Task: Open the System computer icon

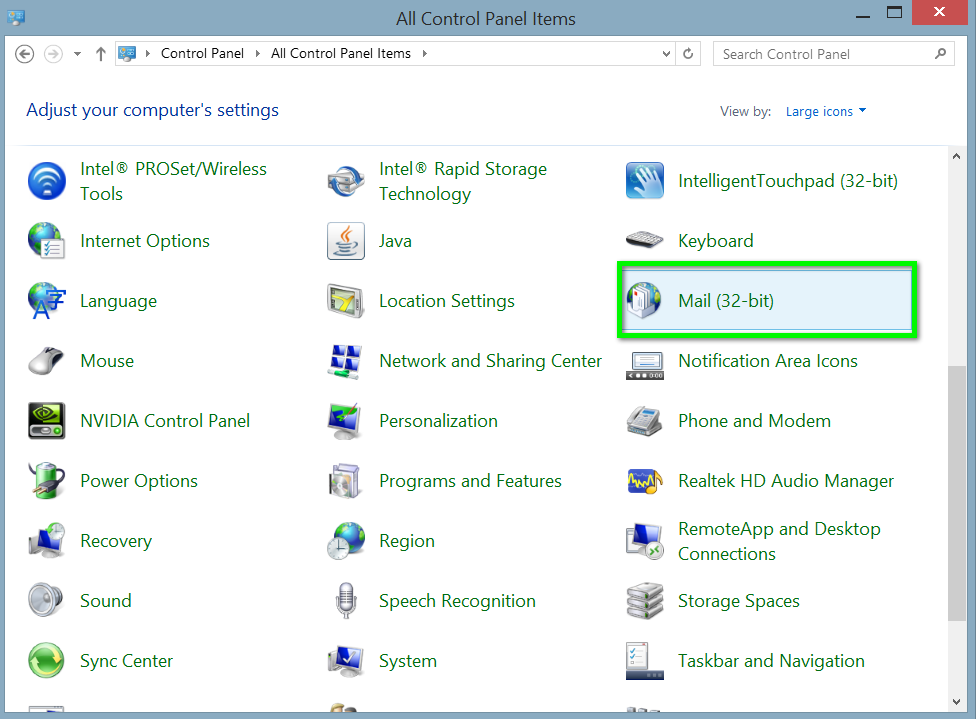Action: pos(346,660)
